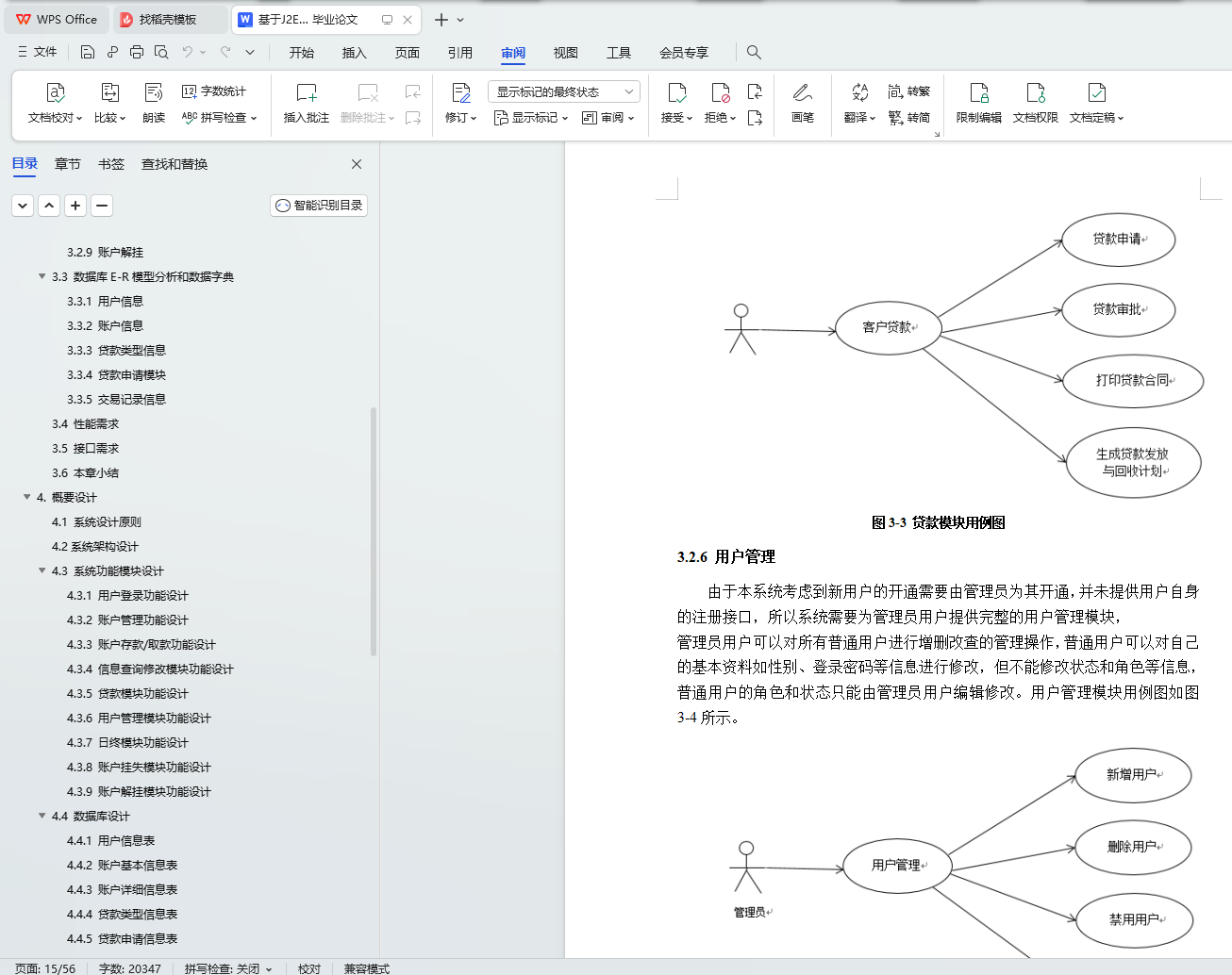Screen dimensions: 1232x975
Task: Jump to 4.3.5 贷款模块功能设计 in outline
Action: [x=127, y=694]
